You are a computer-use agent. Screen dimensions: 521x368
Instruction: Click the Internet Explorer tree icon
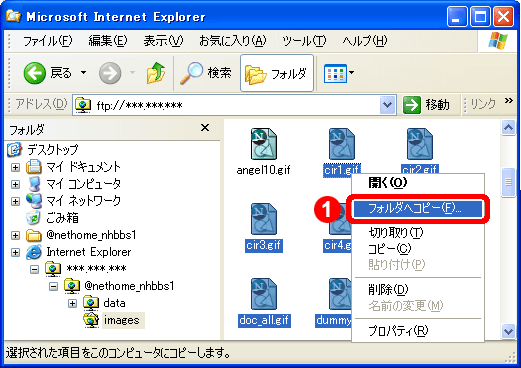[x=34, y=252]
